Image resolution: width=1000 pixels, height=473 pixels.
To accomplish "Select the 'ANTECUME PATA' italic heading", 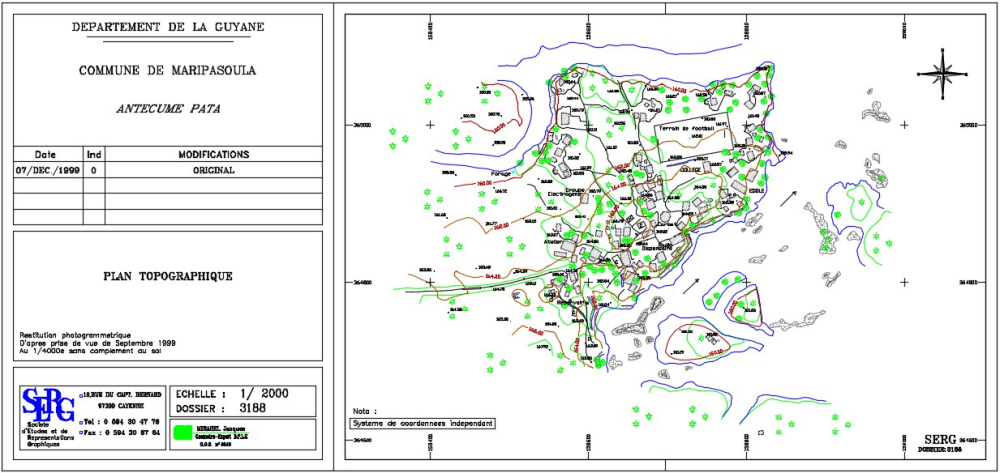I will (168, 108).
